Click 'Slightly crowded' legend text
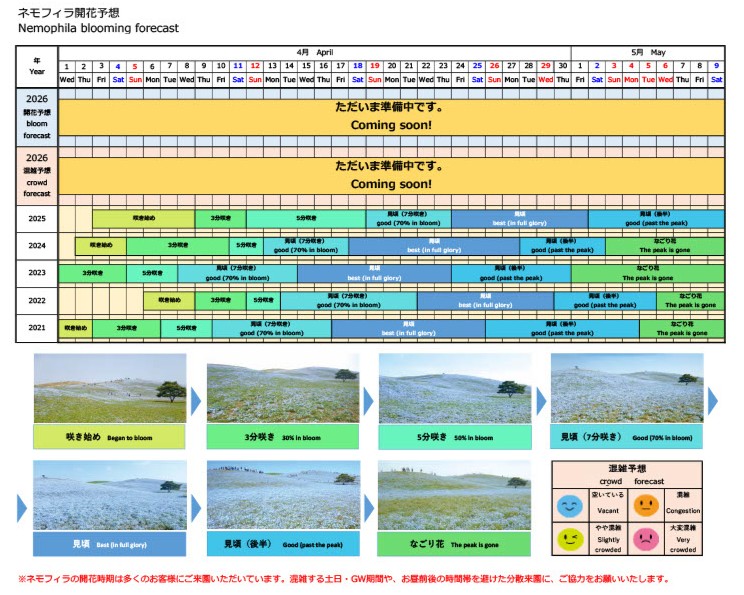The image size is (744, 595). tap(608, 545)
